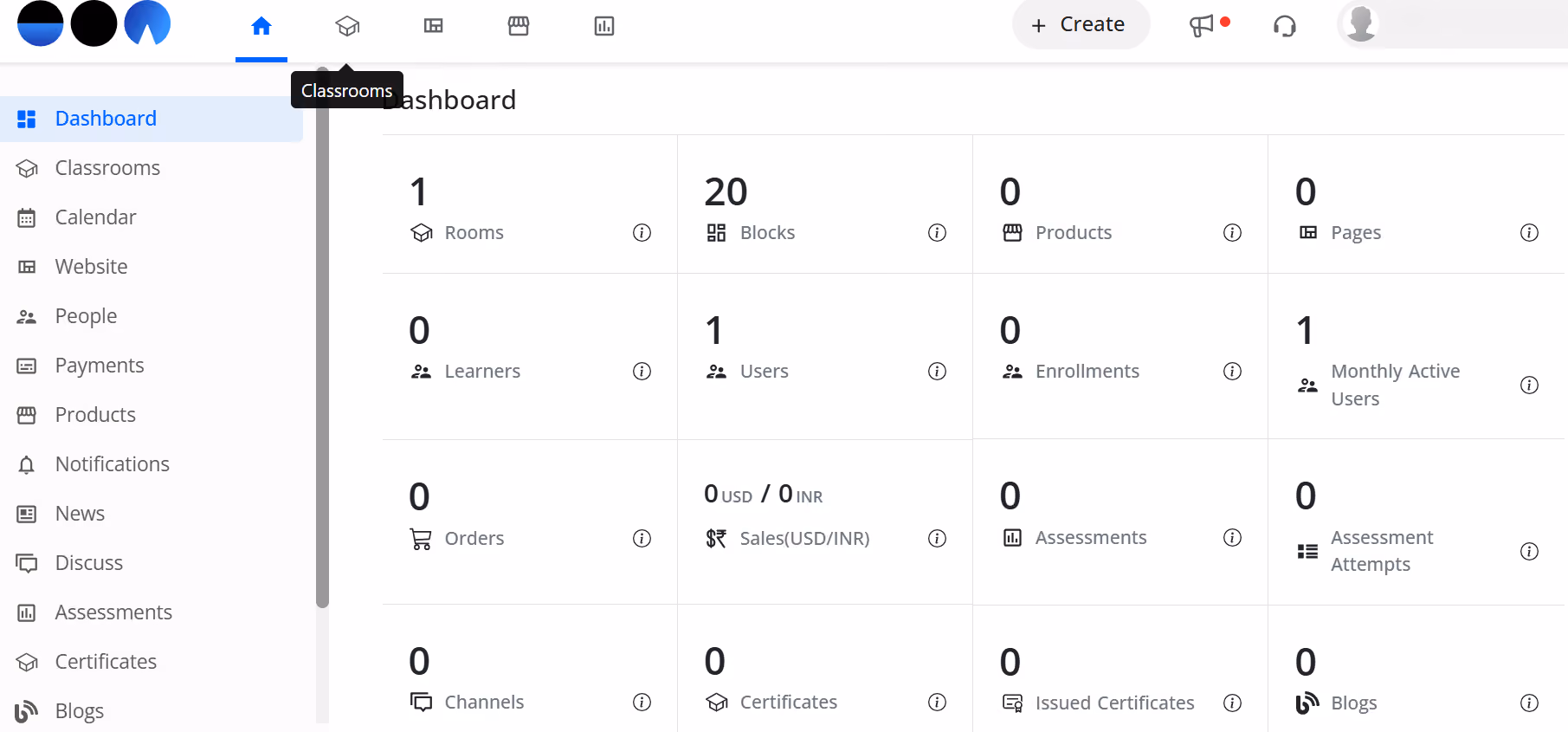Open the announcements megaphone icon
Viewport: 1568px width, 732px height.
(x=1202, y=26)
